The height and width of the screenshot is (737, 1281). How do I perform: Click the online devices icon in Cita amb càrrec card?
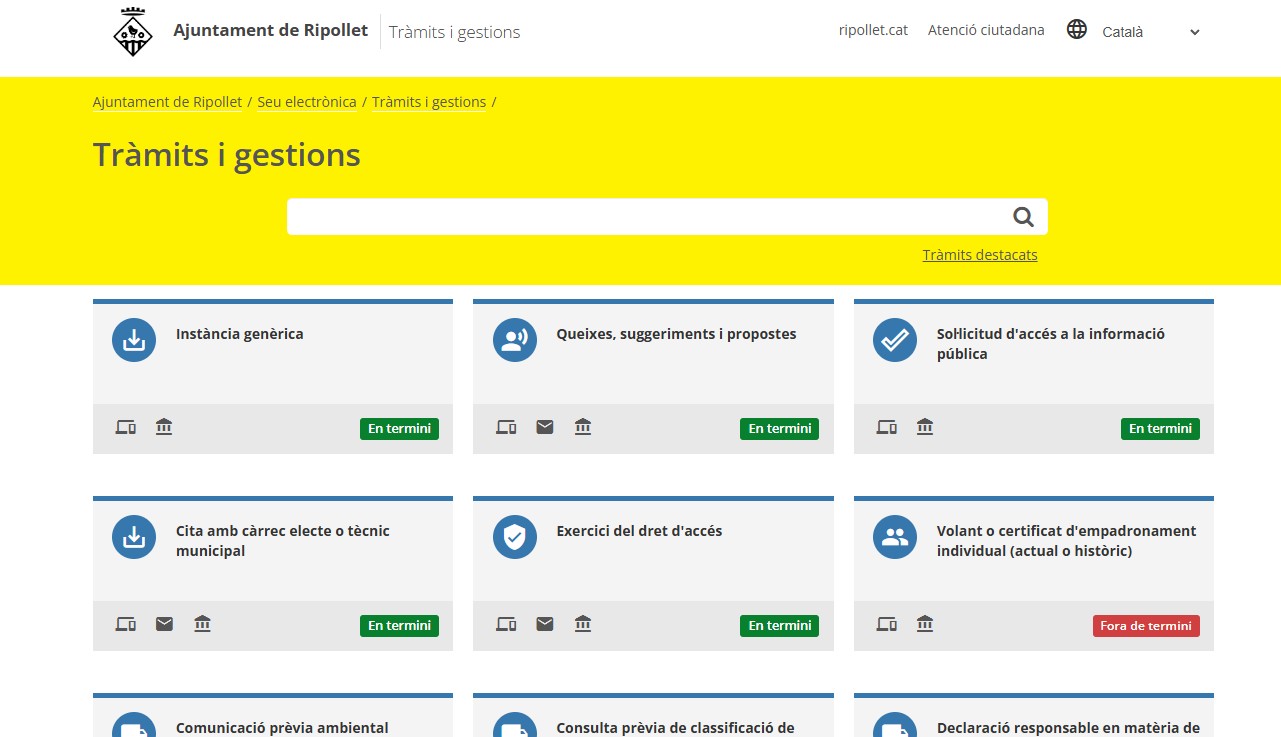126,624
